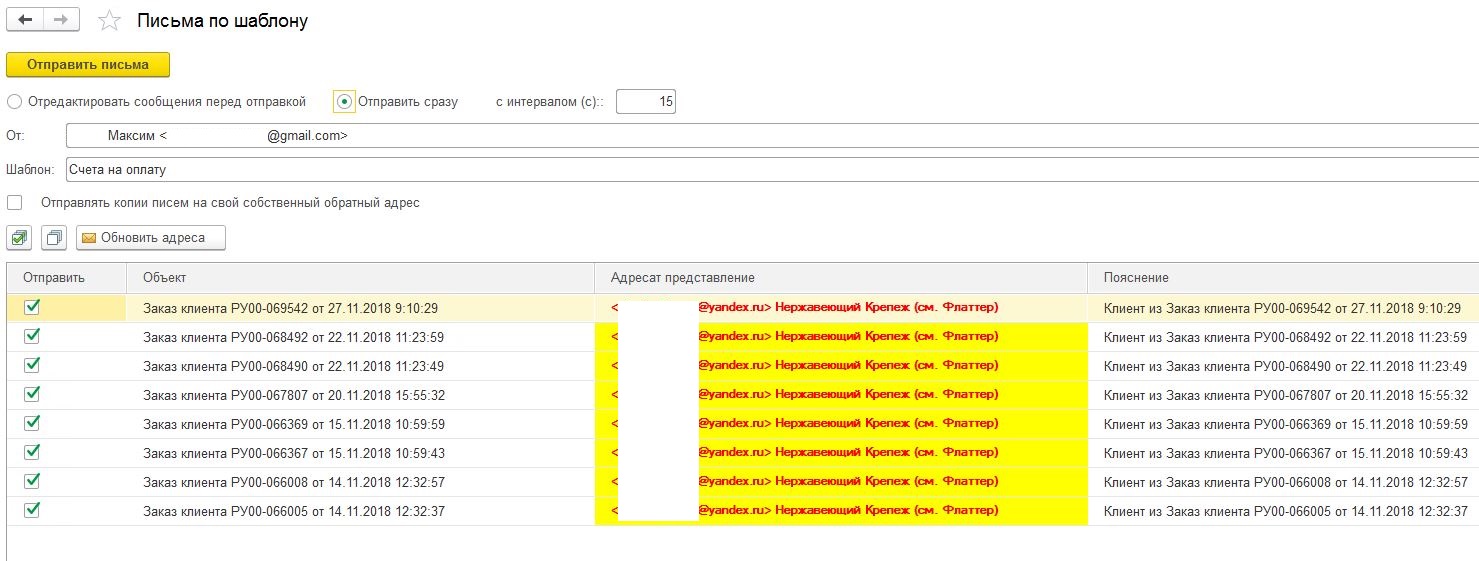Click the uncheck all rows icon
Viewport: 1479px width, 561px height.
(54, 238)
